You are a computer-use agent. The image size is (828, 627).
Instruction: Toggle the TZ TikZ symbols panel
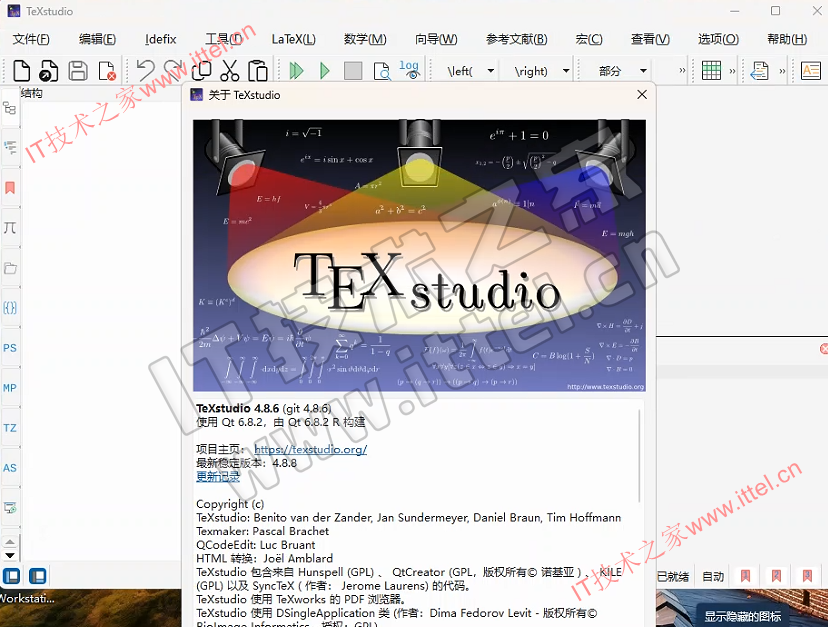pyautogui.click(x=10, y=428)
